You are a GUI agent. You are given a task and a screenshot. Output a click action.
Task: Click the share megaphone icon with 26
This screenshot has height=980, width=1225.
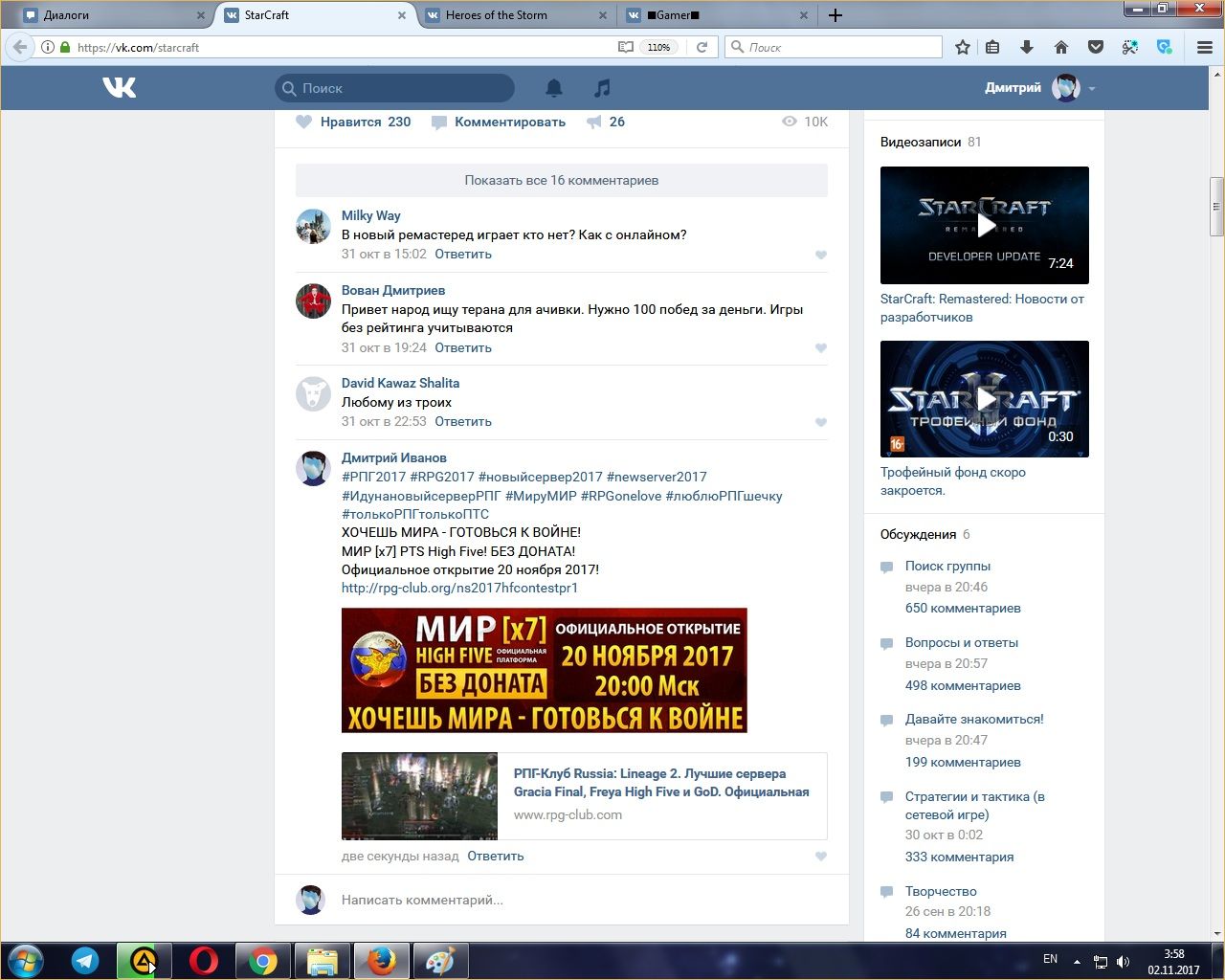click(x=595, y=122)
